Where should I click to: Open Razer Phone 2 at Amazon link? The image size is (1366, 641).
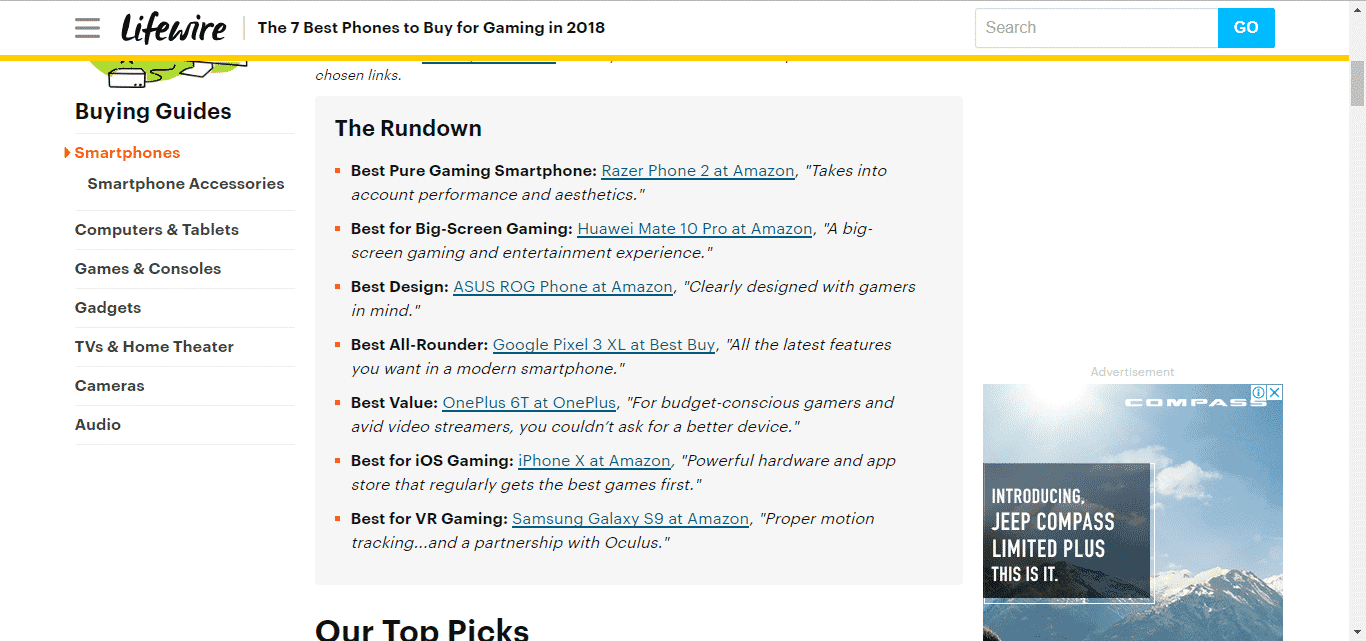point(697,171)
